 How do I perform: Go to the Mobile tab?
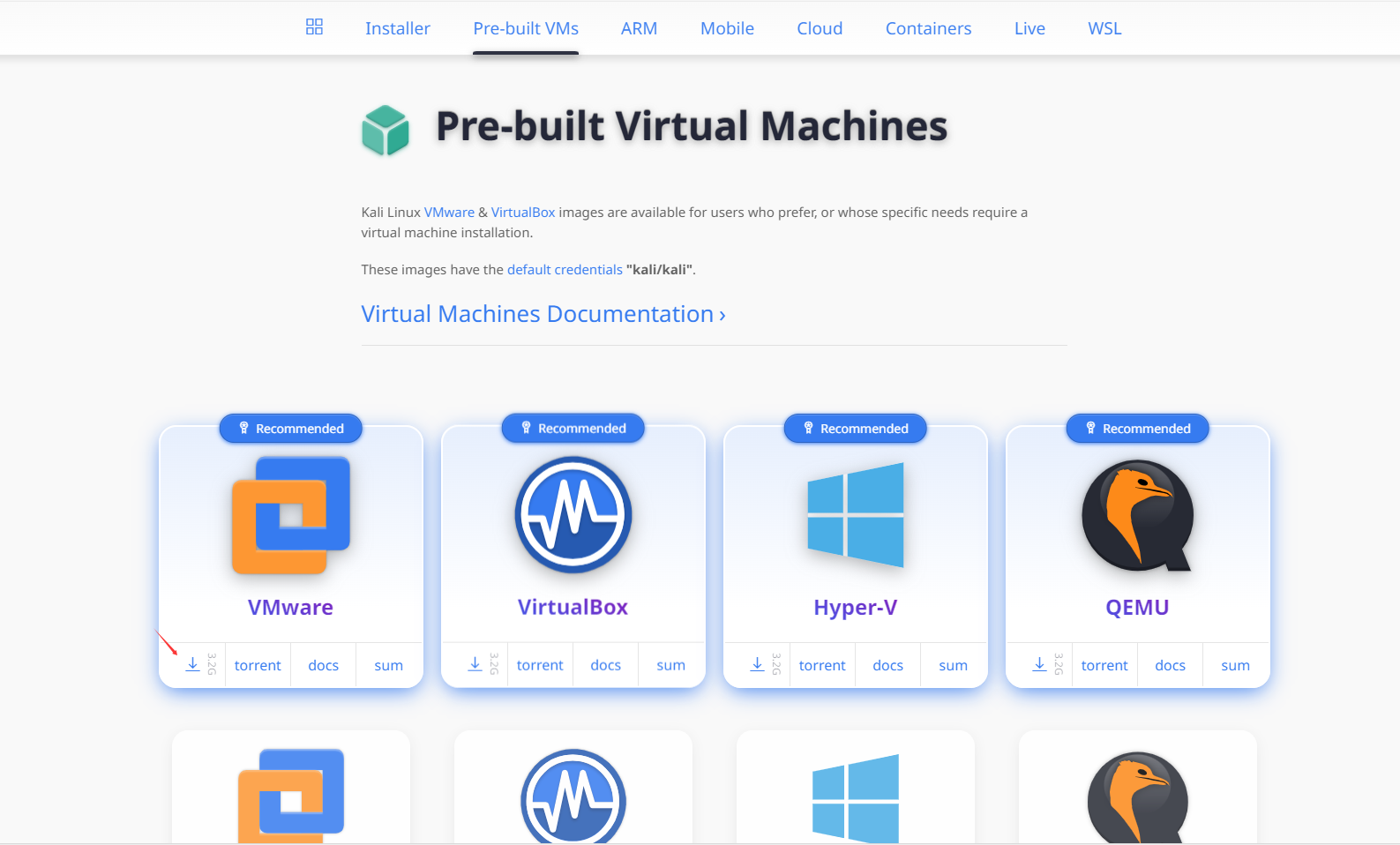[727, 28]
